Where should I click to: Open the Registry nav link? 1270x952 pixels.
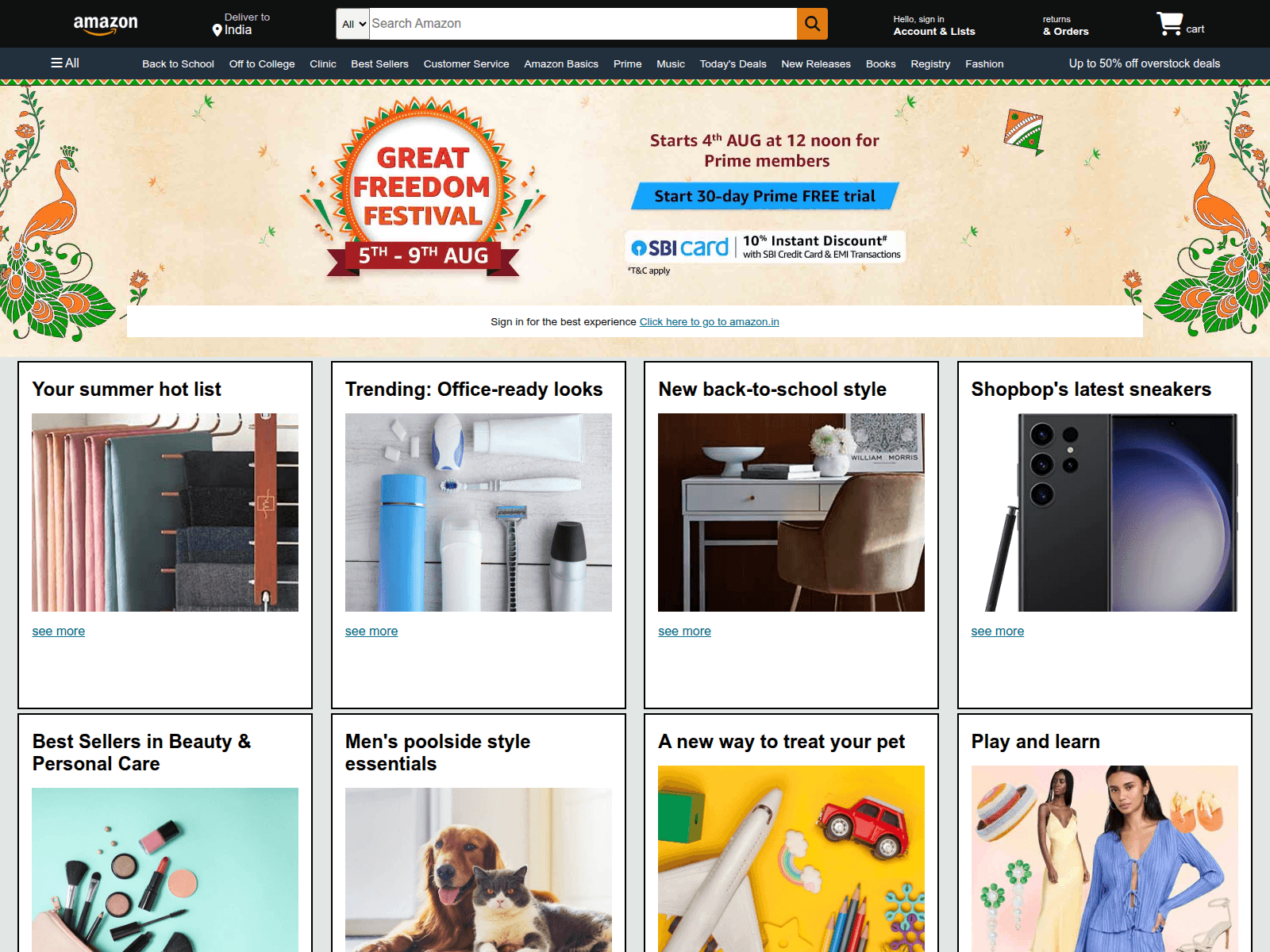[x=930, y=63]
